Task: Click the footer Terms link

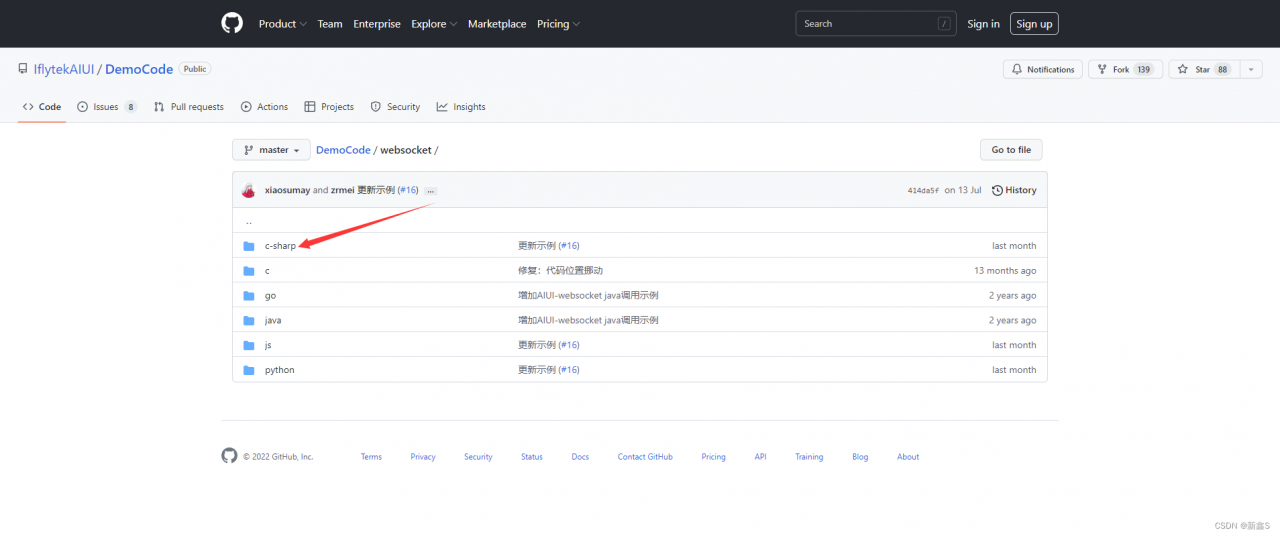Action: 371,457
